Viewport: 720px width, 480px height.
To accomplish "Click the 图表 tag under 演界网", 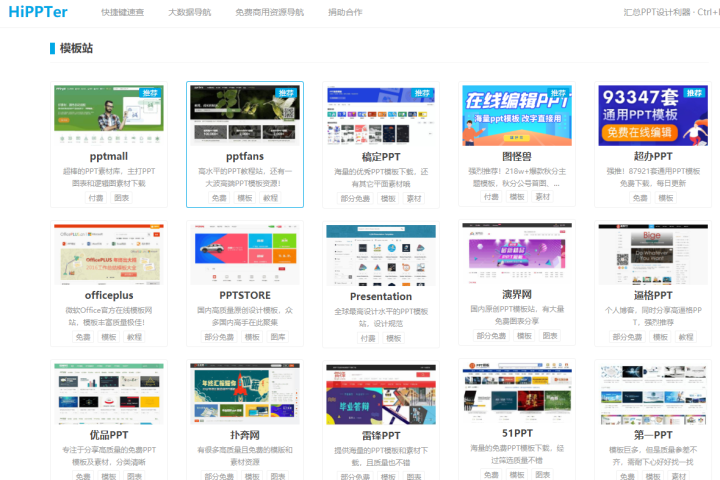I will [x=550, y=336].
